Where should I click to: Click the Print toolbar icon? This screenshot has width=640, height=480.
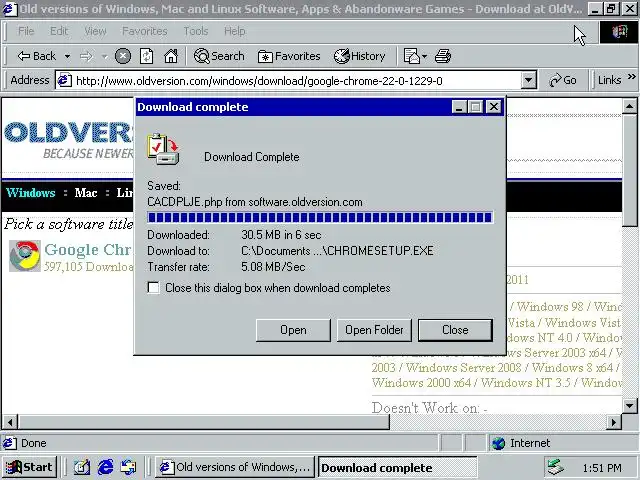[443, 56]
